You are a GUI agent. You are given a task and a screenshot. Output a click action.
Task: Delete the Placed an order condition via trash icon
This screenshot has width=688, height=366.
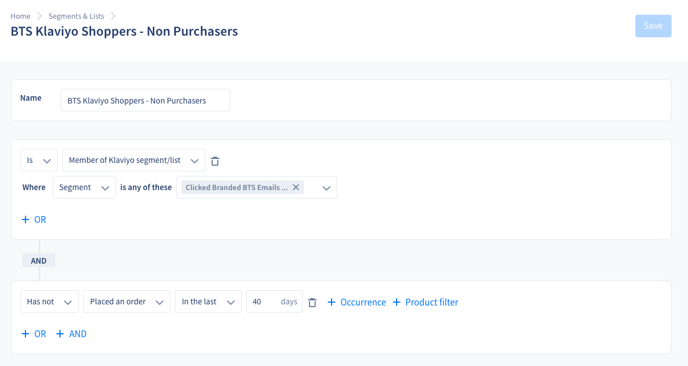(312, 302)
